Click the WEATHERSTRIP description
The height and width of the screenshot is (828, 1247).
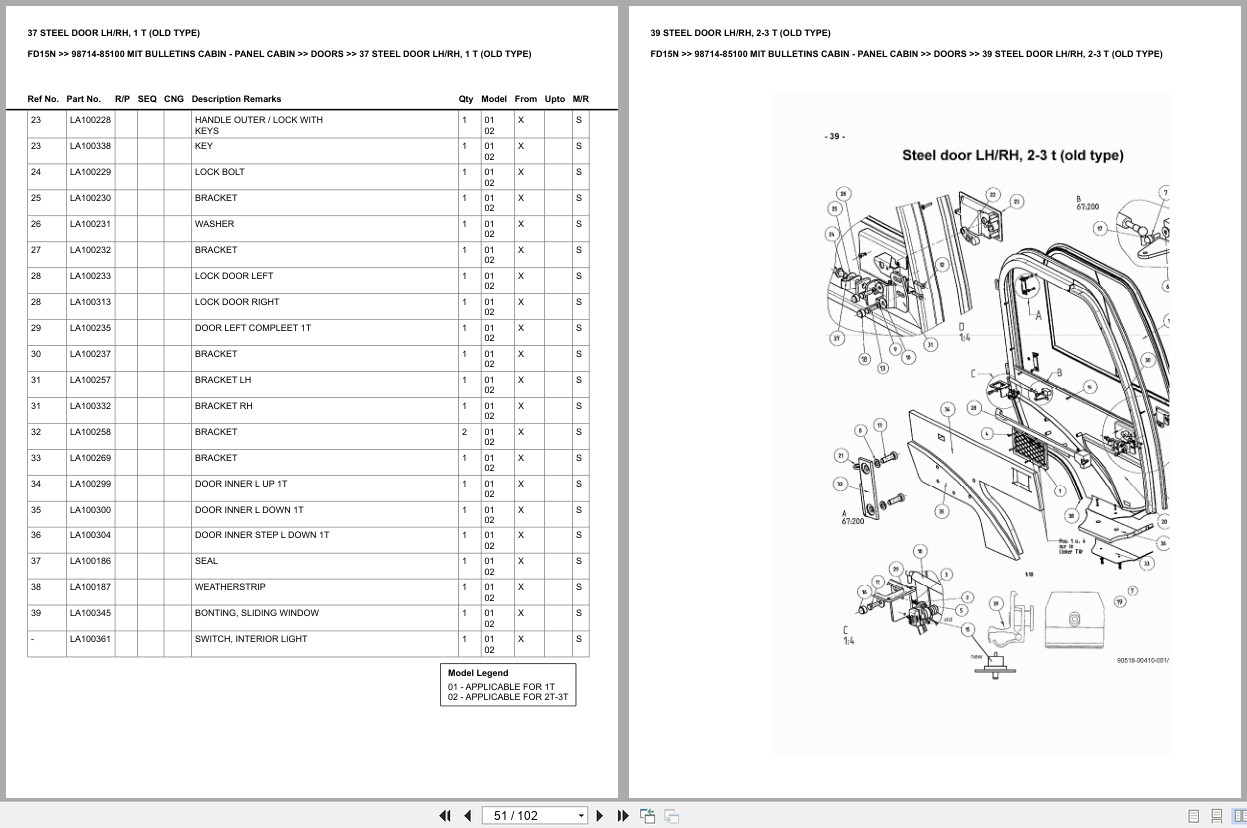tap(230, 587)
